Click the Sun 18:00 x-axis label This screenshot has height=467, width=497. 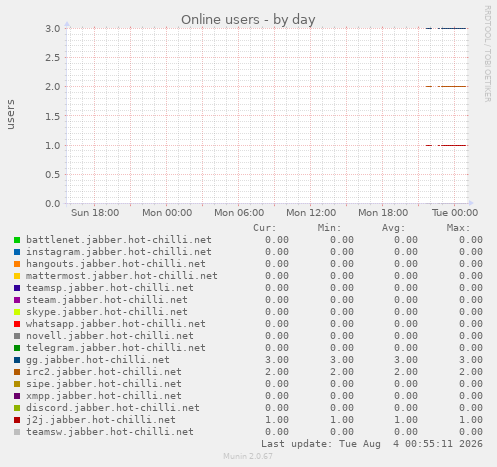pyautogui.click(x=95, y=213)
